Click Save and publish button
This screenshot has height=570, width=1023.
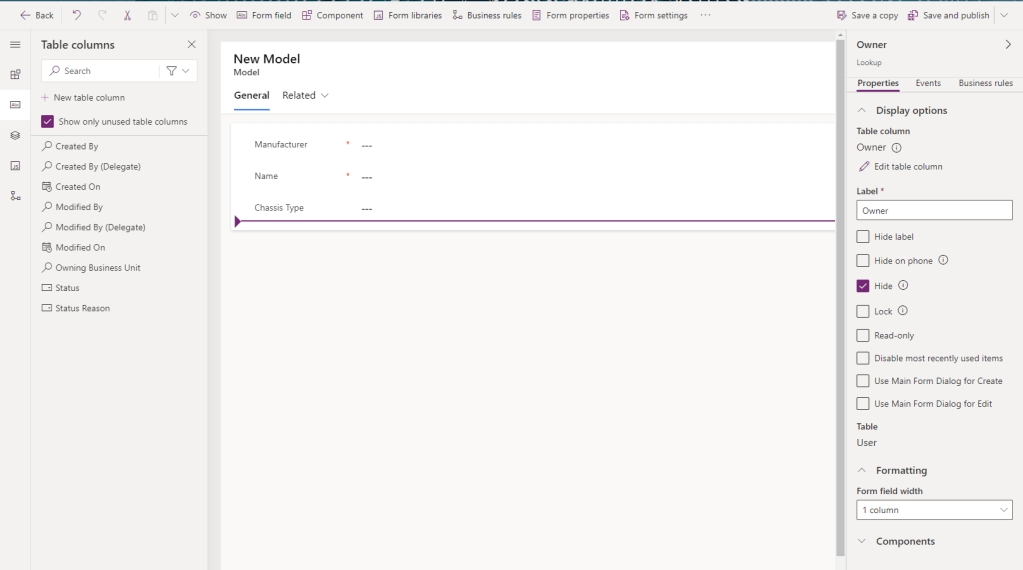(x=948, y=15)
